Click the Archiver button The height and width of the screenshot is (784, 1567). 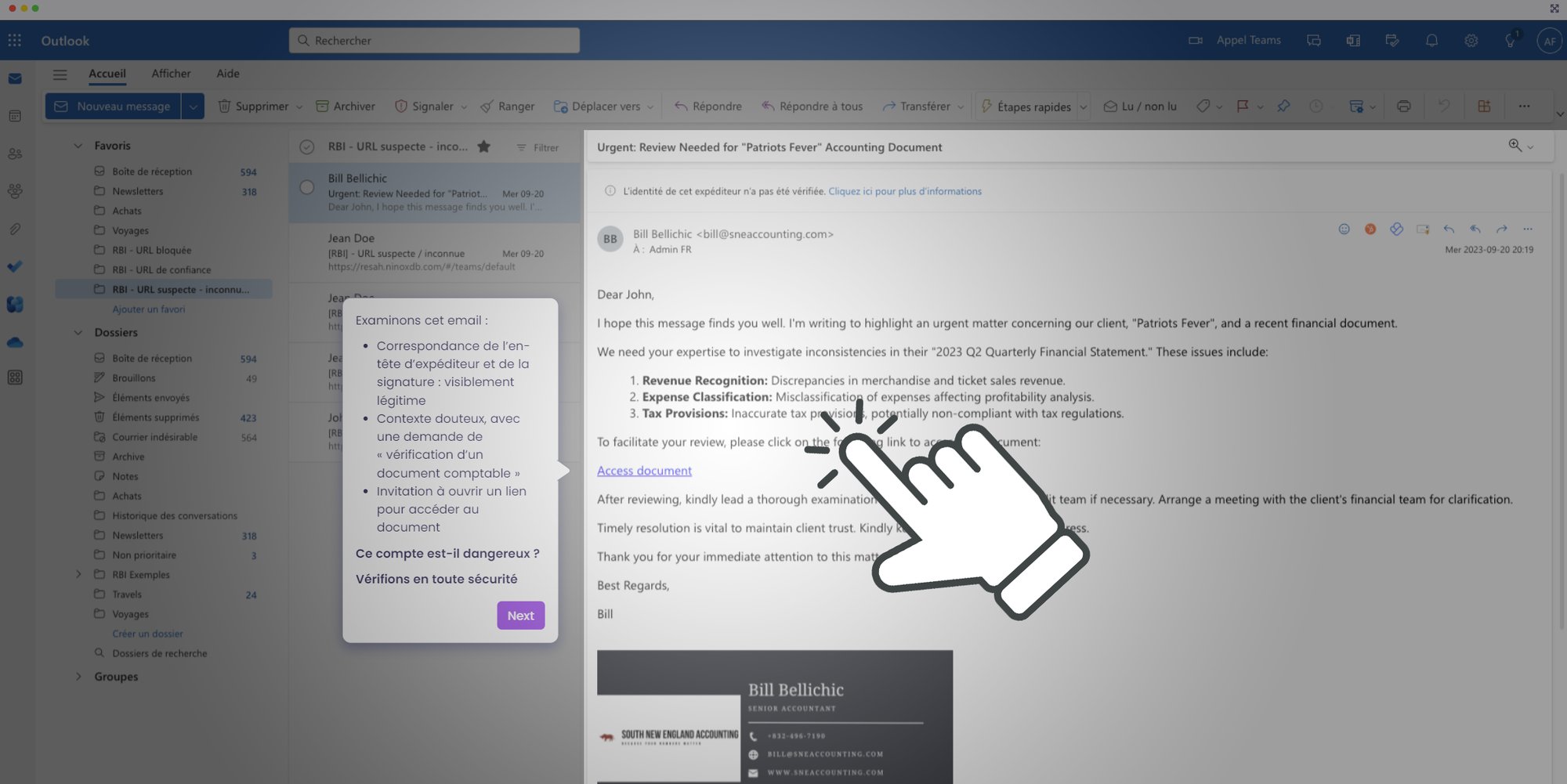(x=346, y=106)
